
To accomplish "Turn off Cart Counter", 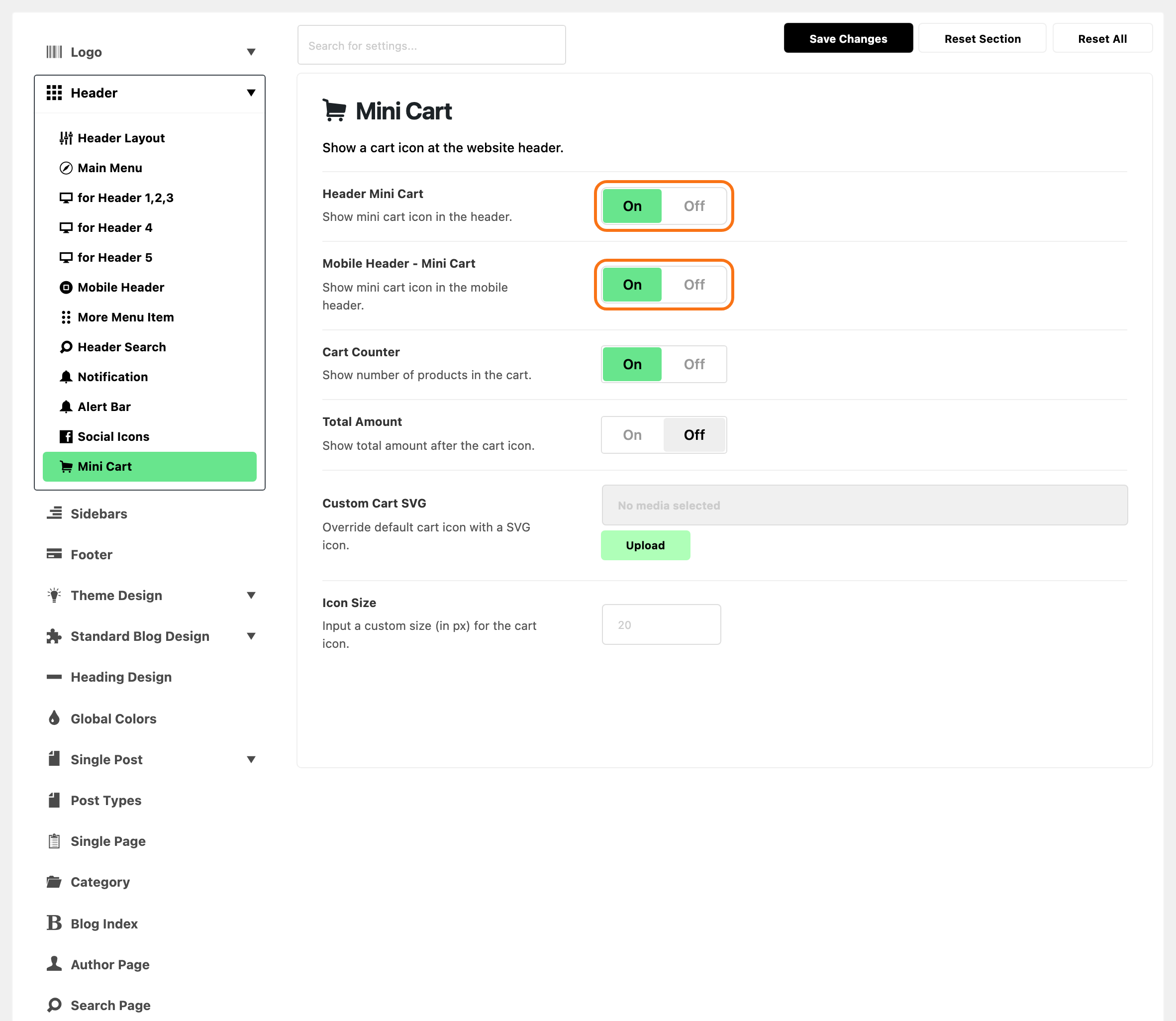I will pos(694,364).
